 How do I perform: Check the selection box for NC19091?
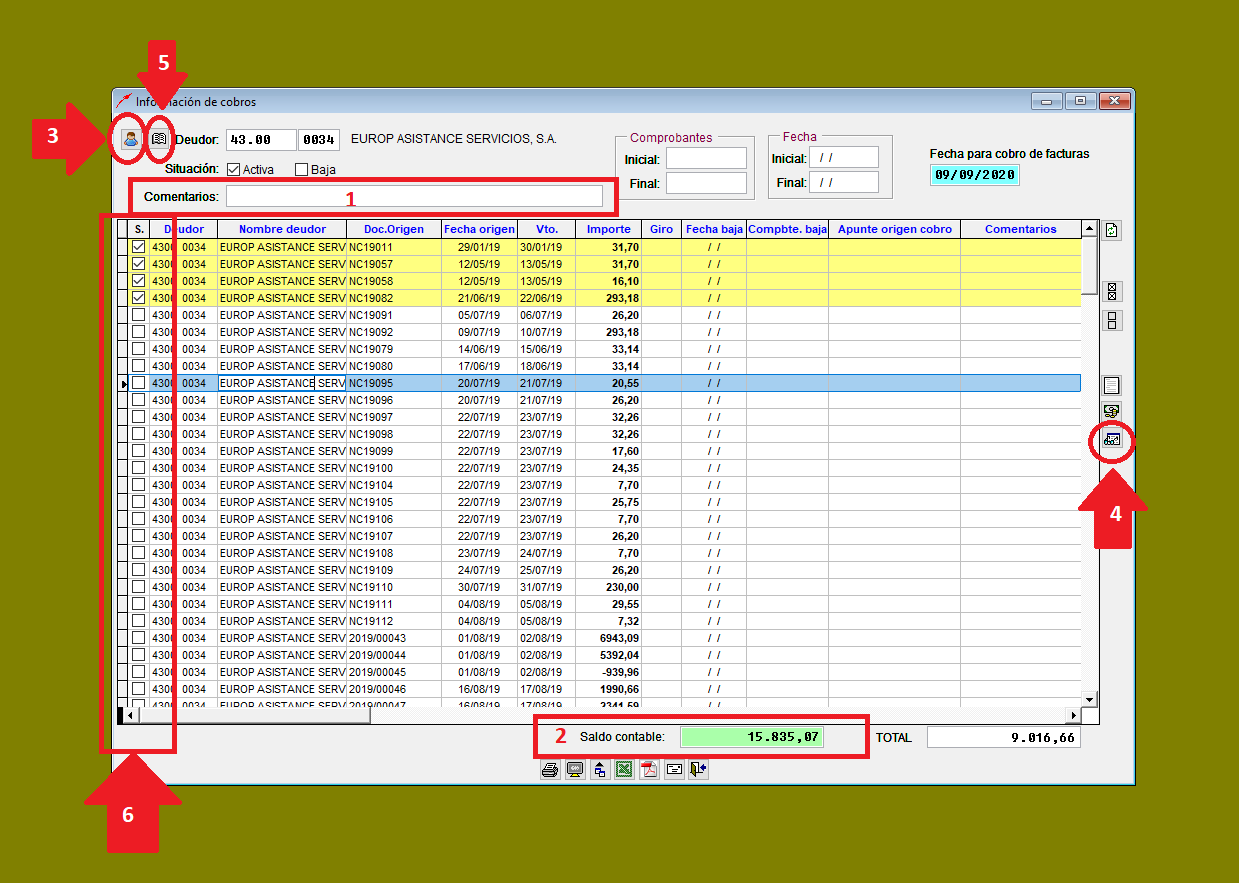[x=139, y=315]
